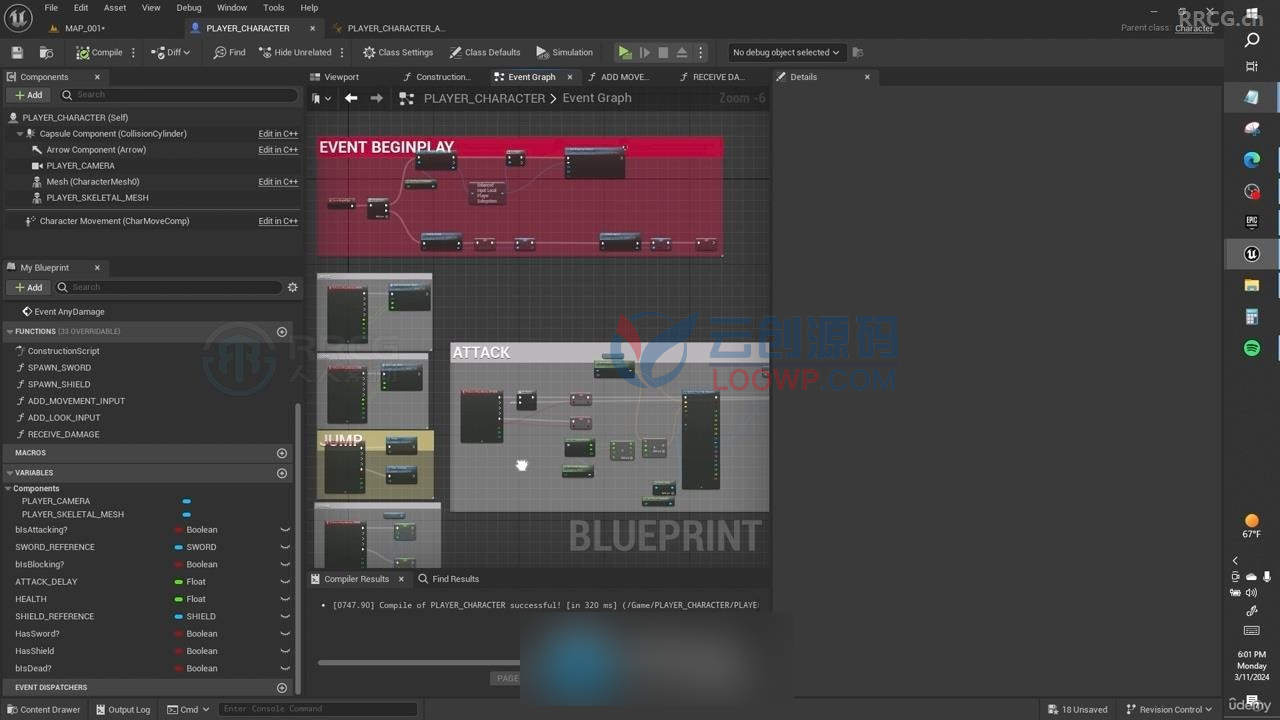Add new function with plus icon
Screen dimensions: 1280x720
coord(282,332)
